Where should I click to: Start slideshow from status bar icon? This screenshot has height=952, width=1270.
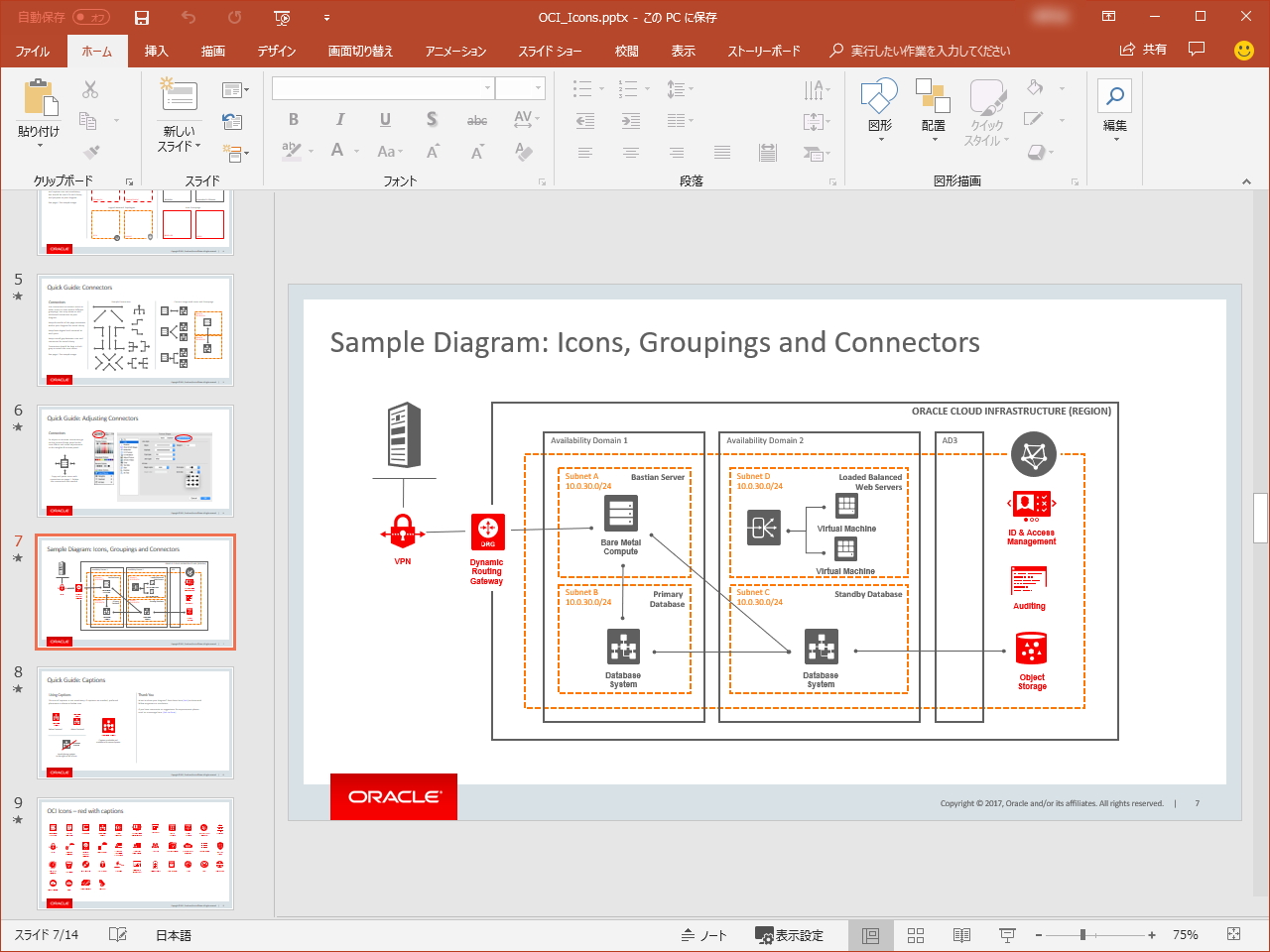tap(1007, 935)
